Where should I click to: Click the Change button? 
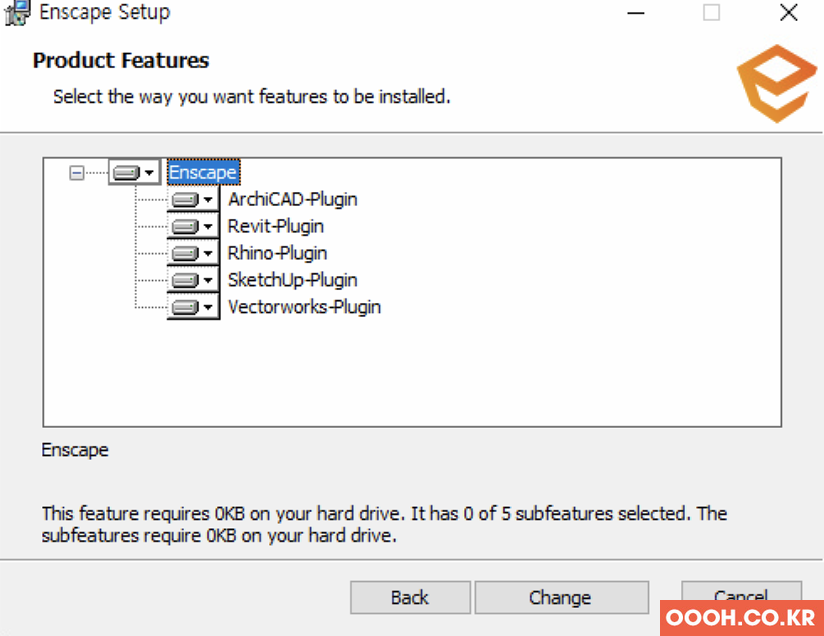click(x=561, y=598)
